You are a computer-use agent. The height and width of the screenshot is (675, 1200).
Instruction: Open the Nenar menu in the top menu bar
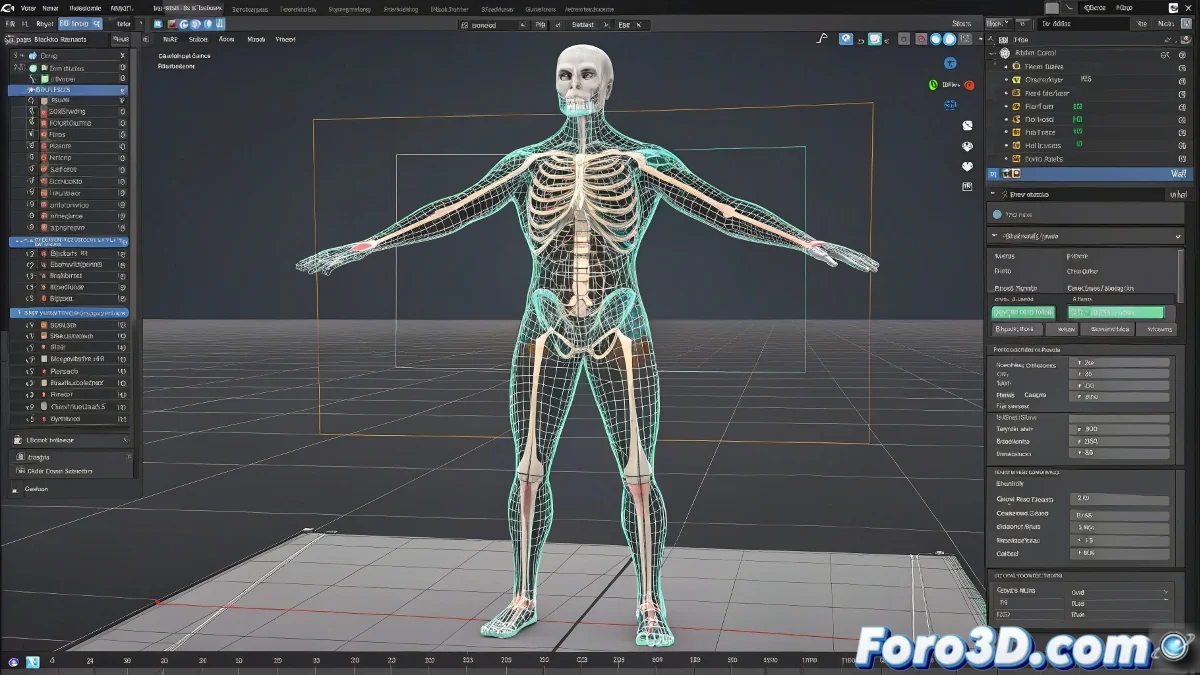[x=50, y=7]
